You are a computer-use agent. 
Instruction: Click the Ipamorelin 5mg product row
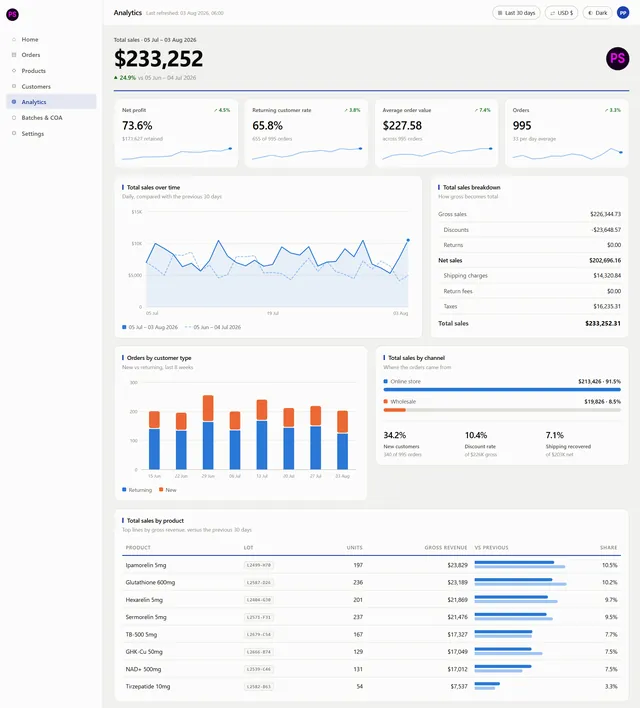371,565
